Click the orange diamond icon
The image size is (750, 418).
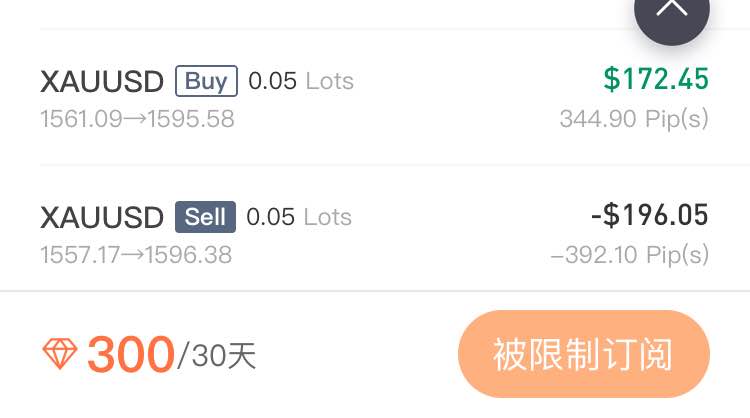tap(59, 354)
